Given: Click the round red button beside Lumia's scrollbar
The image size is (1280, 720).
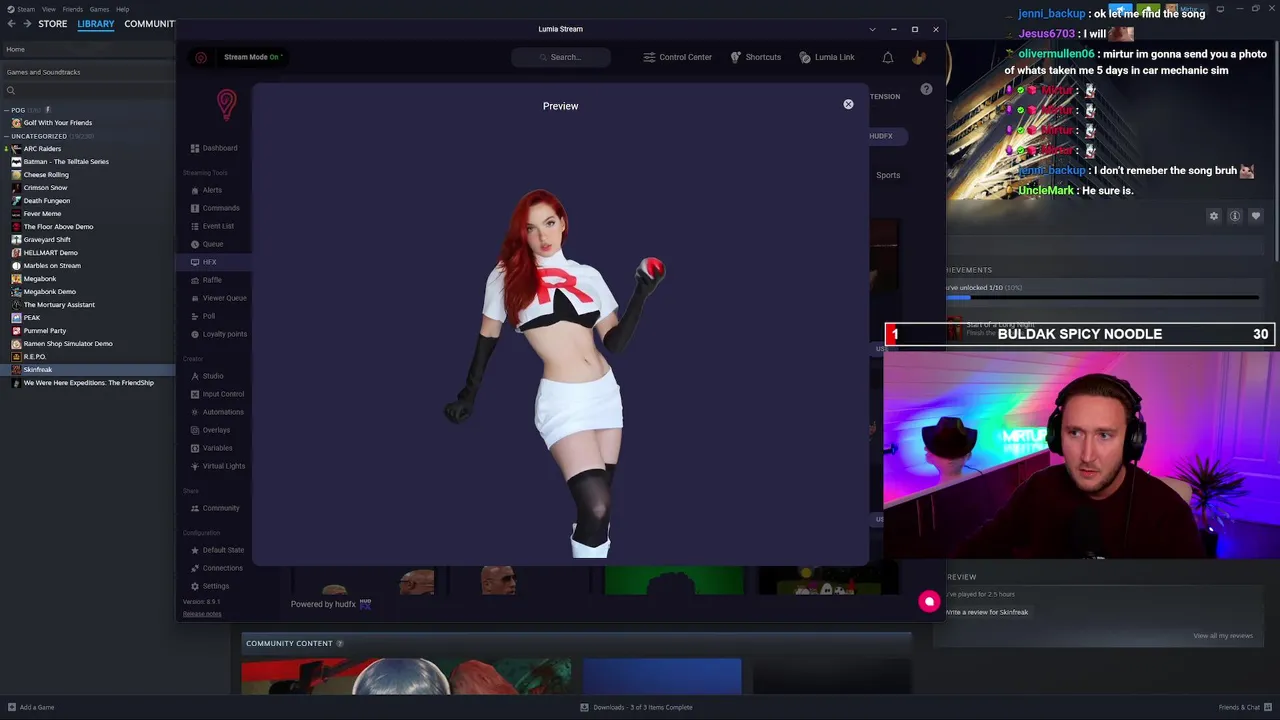Looking at the screenshot, I should tap(929, 601).
